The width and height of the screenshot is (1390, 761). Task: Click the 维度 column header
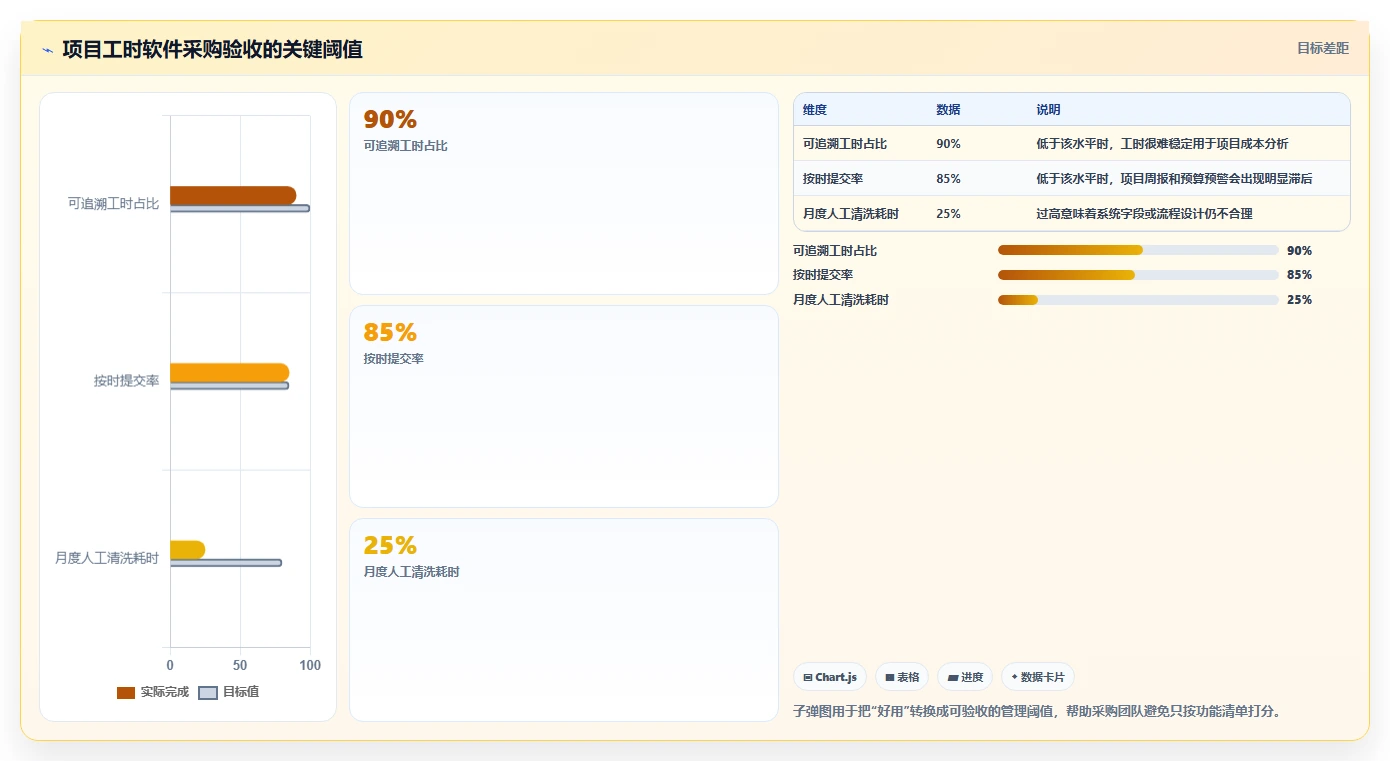[815, 110]
